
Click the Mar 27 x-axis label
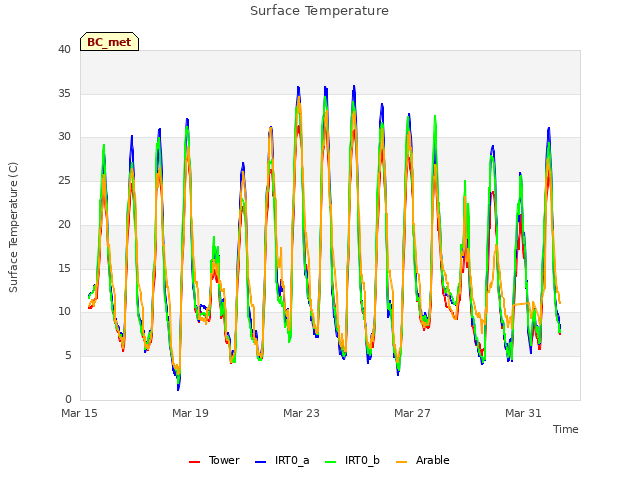pyautogui.click(x=412, y=413)
